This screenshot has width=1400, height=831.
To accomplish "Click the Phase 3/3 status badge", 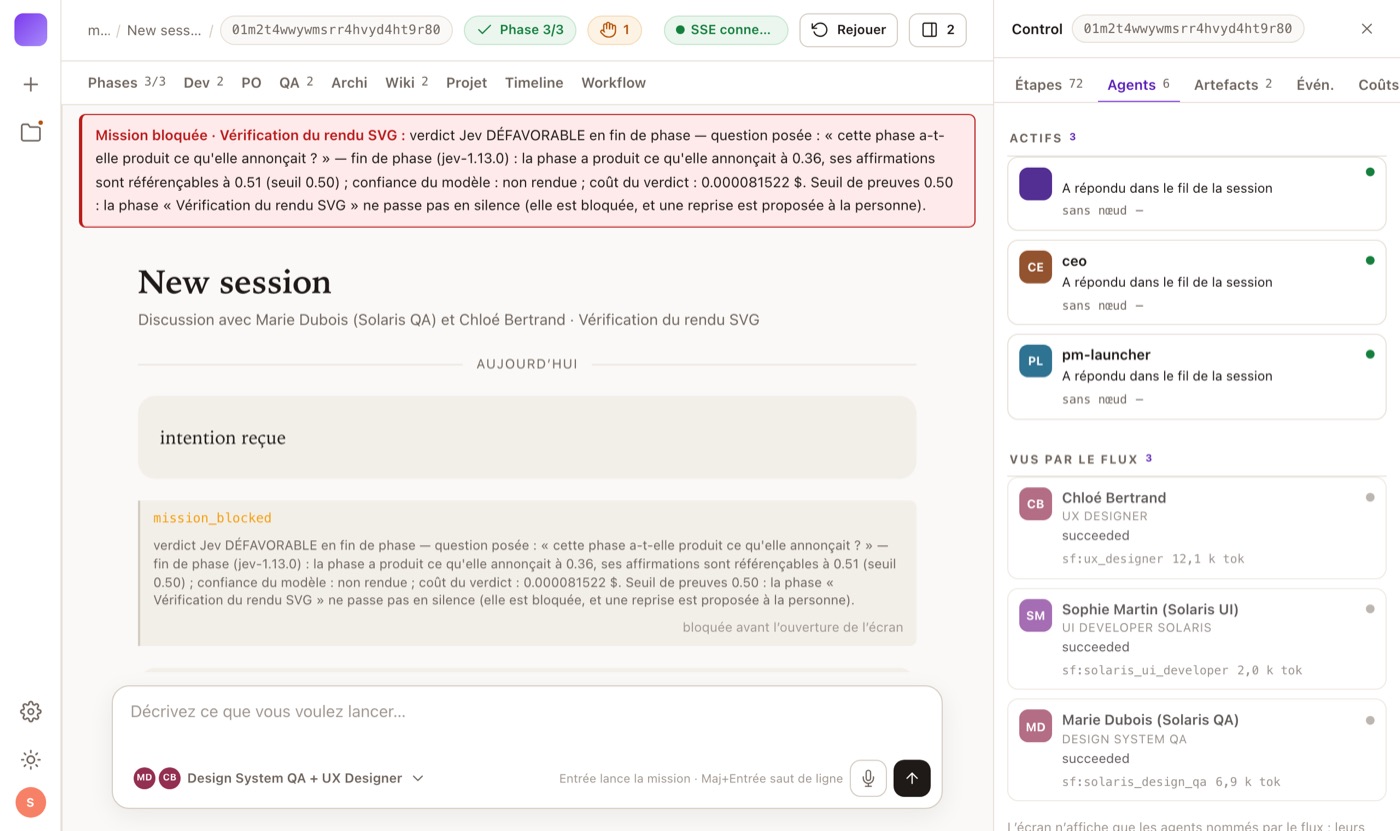I will click(x=520, y=30).
